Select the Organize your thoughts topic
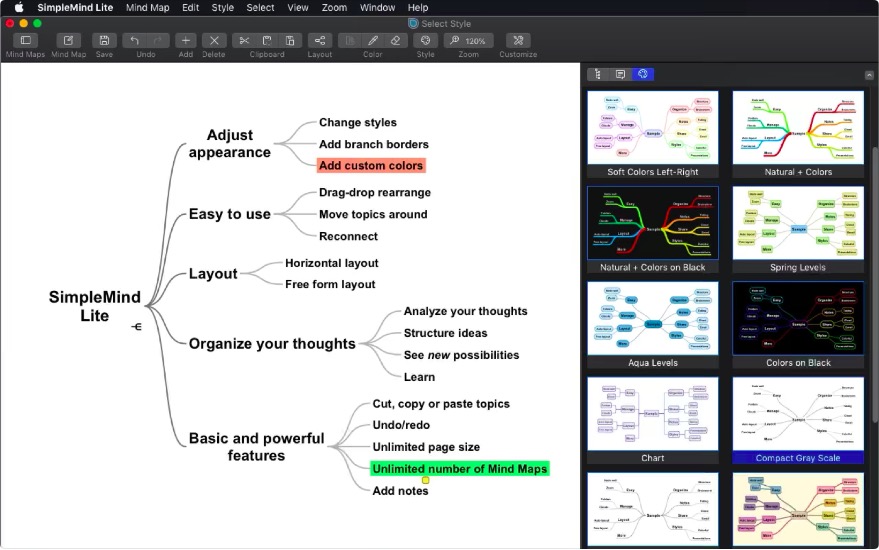 [x=272, y=344]
